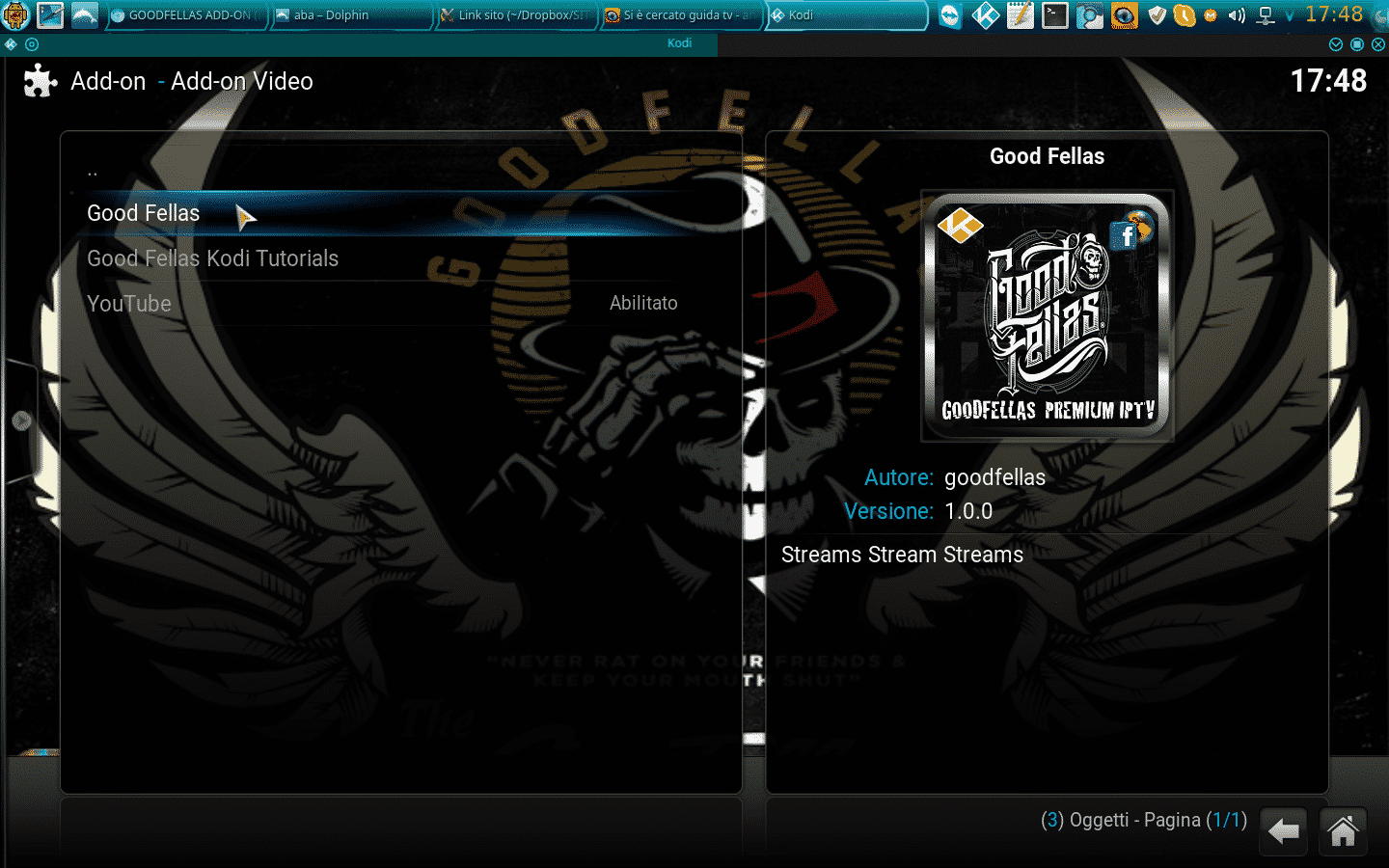Image resolution: width=1389 pixels, height=868 pixels.
Task: Click the panel clock showing 17:48
Action: point(1334,14)
